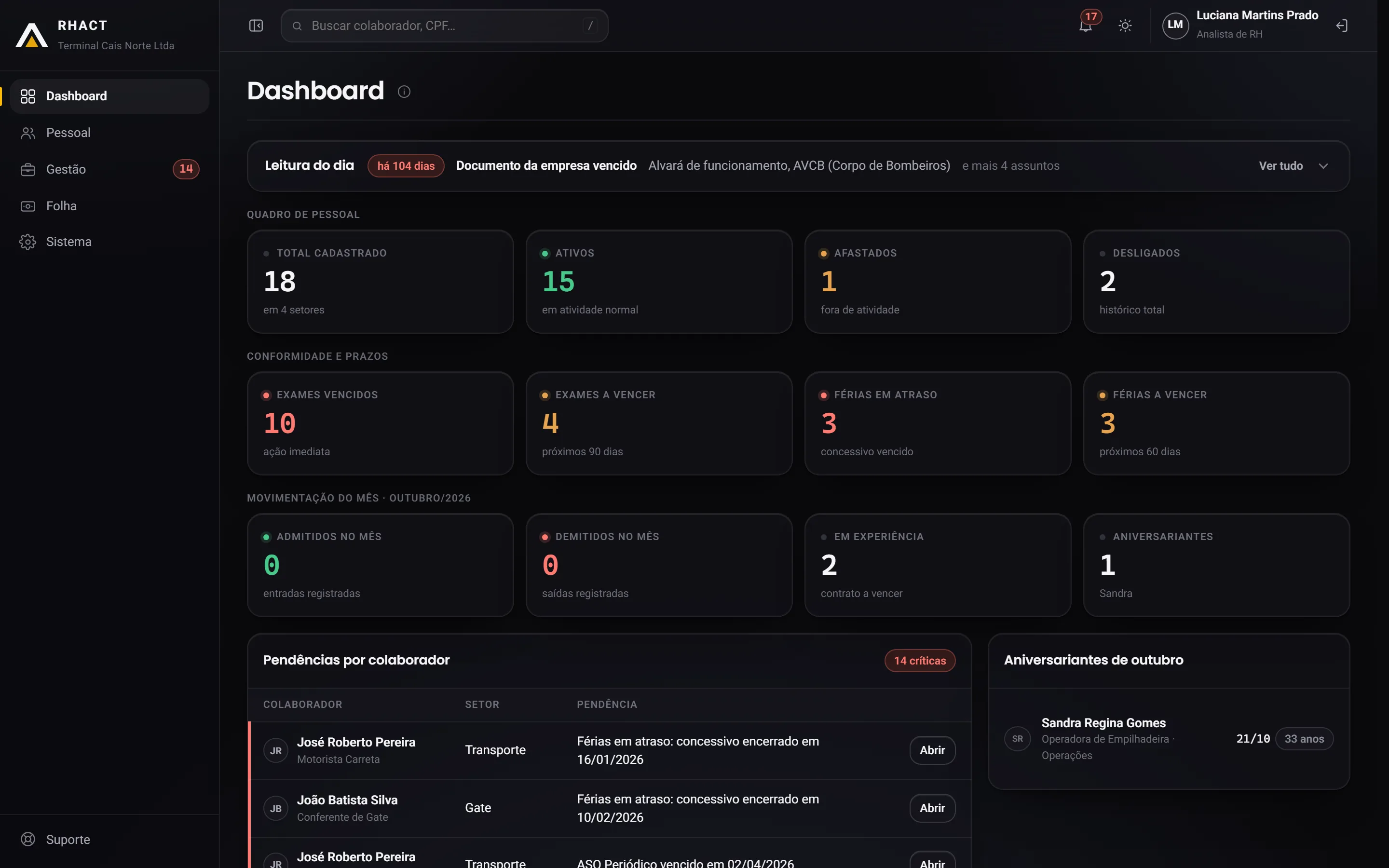Go to Folha in the sidebar
1389x868 pixels.
pos(109,205)
